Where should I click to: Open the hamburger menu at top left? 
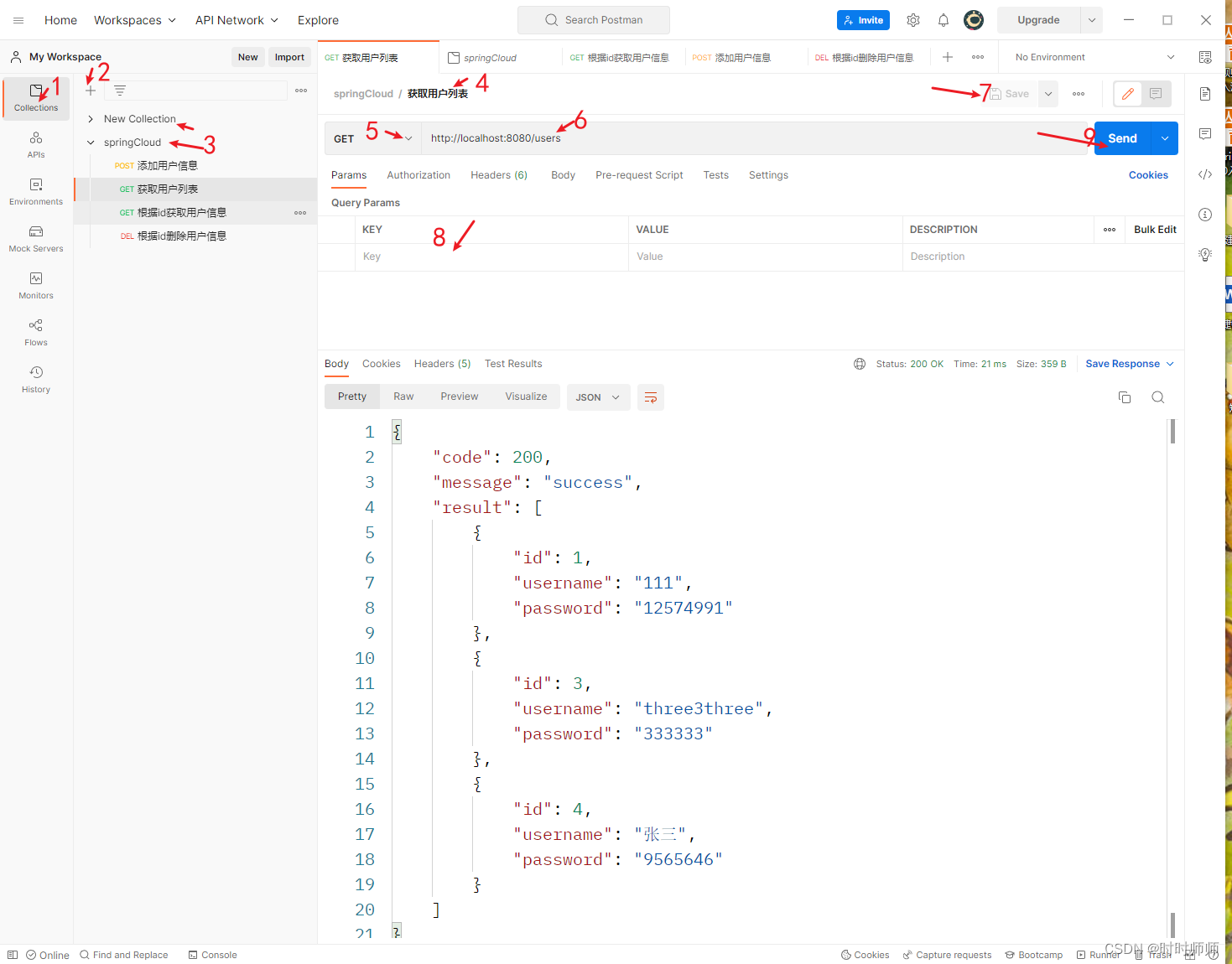[x=18, y=20]
